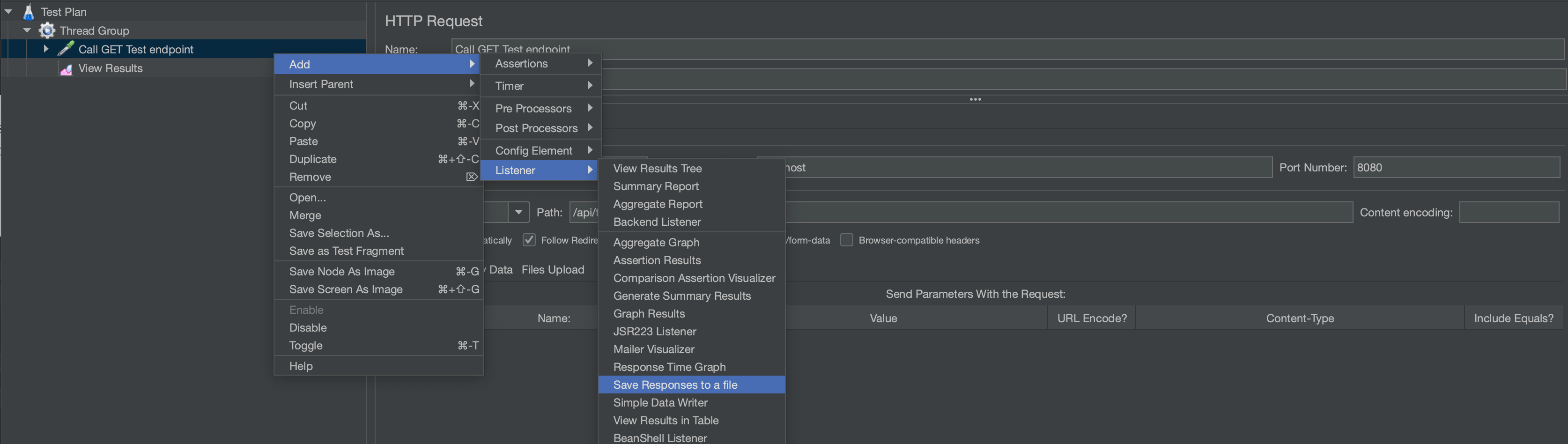1568x444 pixels.
Task: Click the Port Number field
Action: click(x=1456, y=168)
